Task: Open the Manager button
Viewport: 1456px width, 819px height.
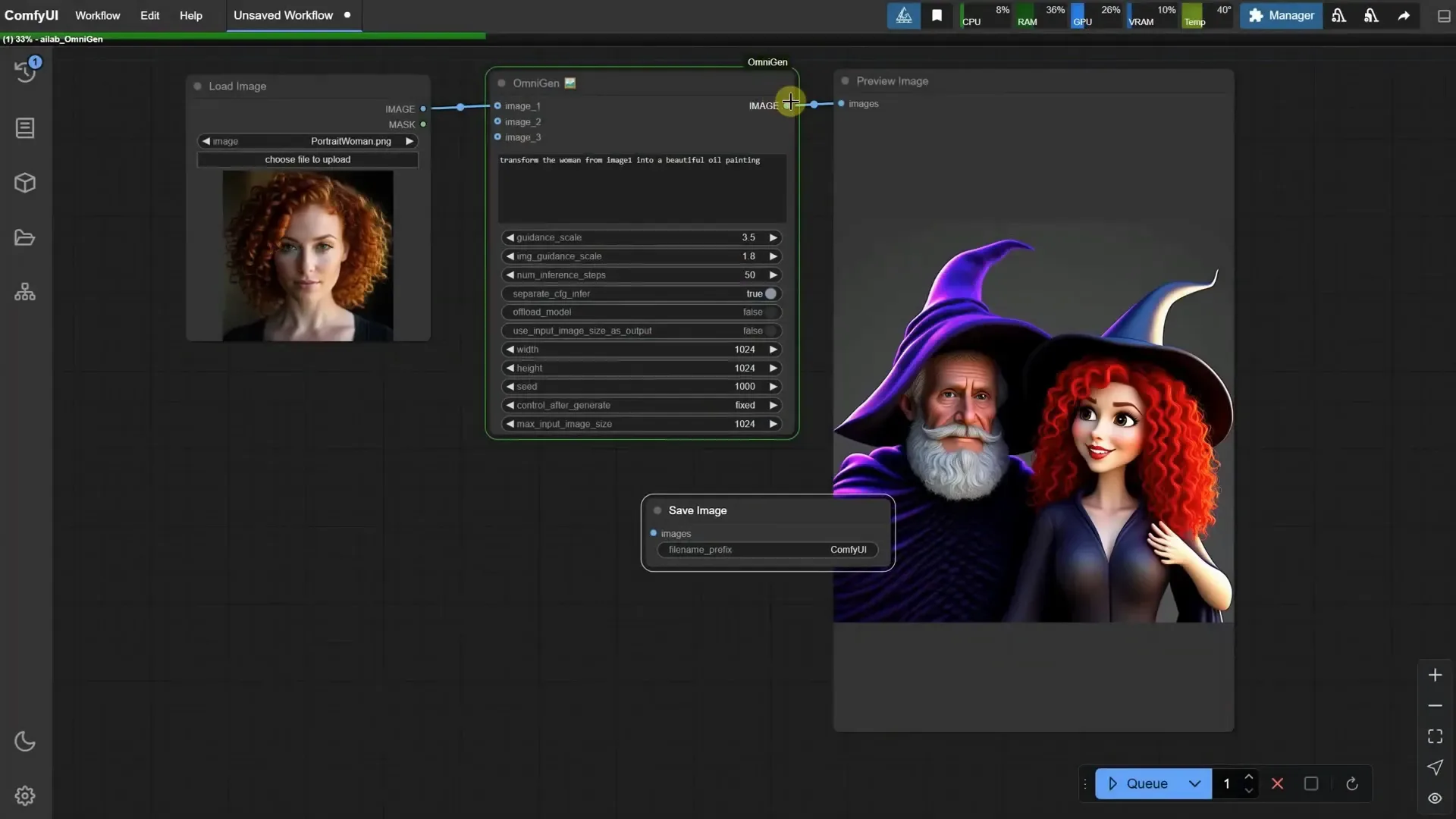Action: click(x=1281, y=15)
